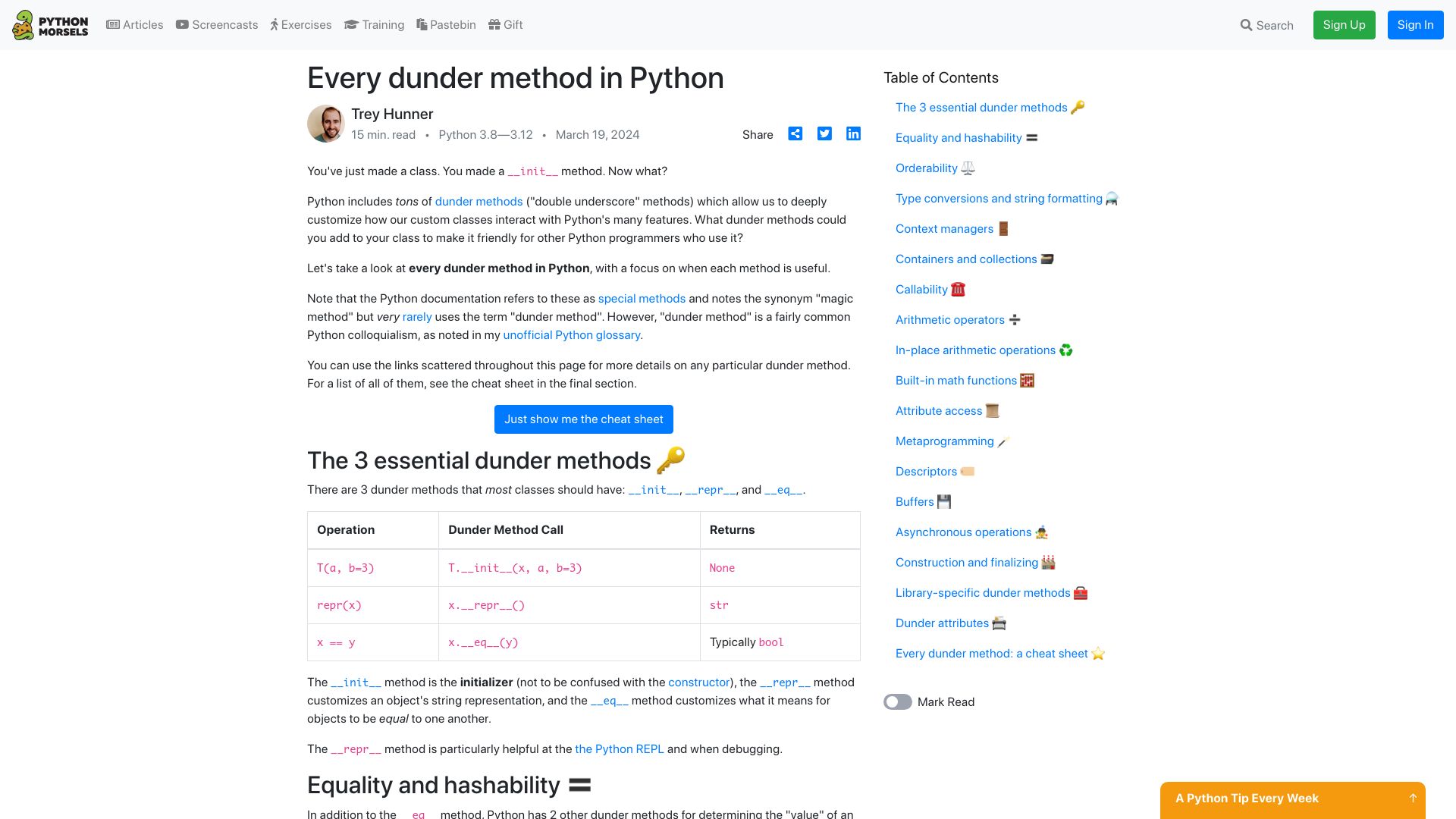Follow the constructor link
The height and width of the screenshot is (819, 1456).
pyautogui.click(x=698, y=682)
